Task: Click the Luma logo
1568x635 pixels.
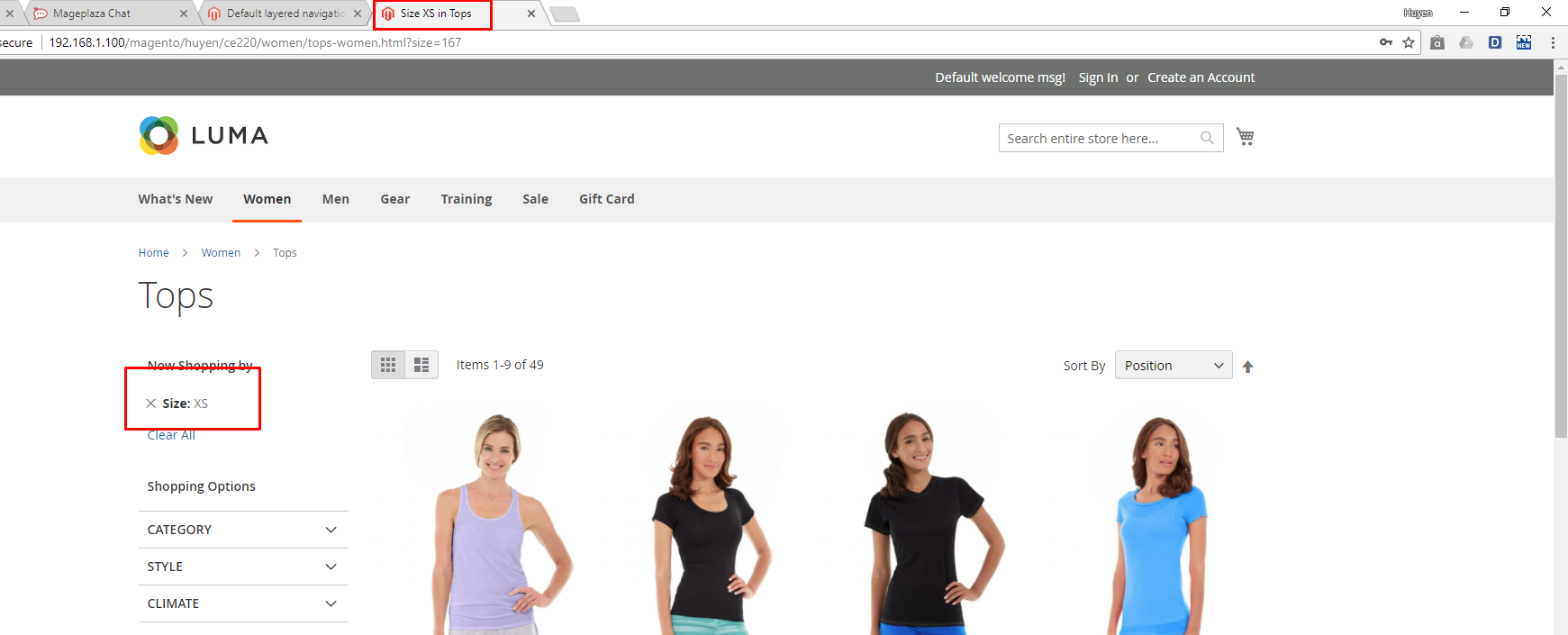Action: coord(204,136)
